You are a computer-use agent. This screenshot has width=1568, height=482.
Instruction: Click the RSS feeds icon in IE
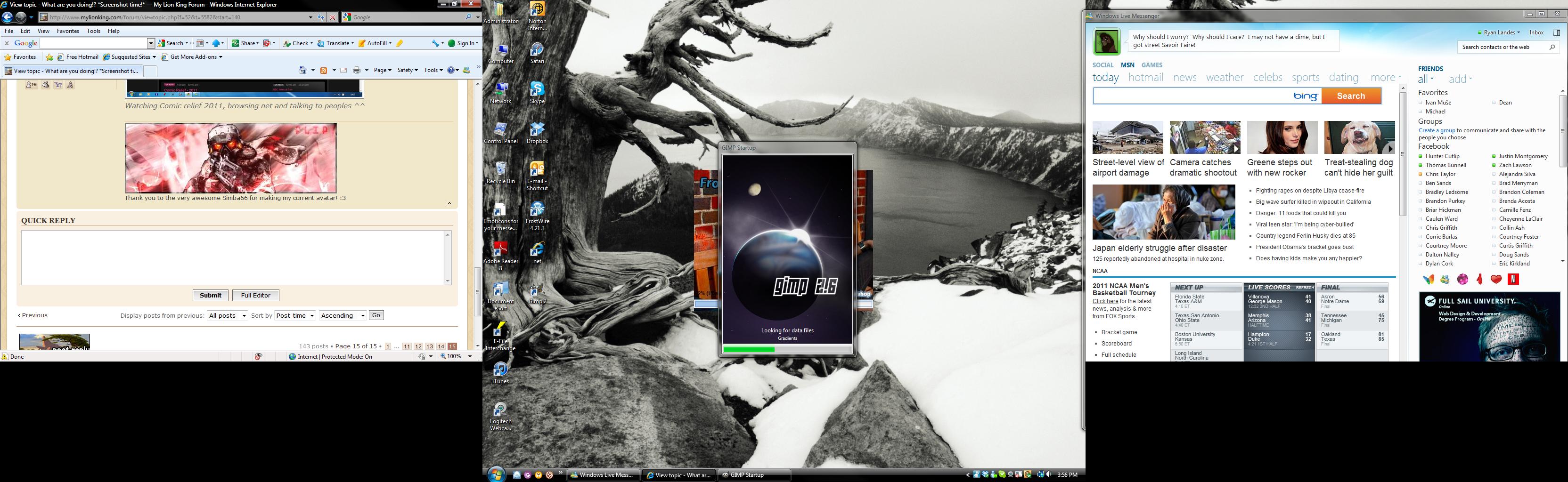324,71
